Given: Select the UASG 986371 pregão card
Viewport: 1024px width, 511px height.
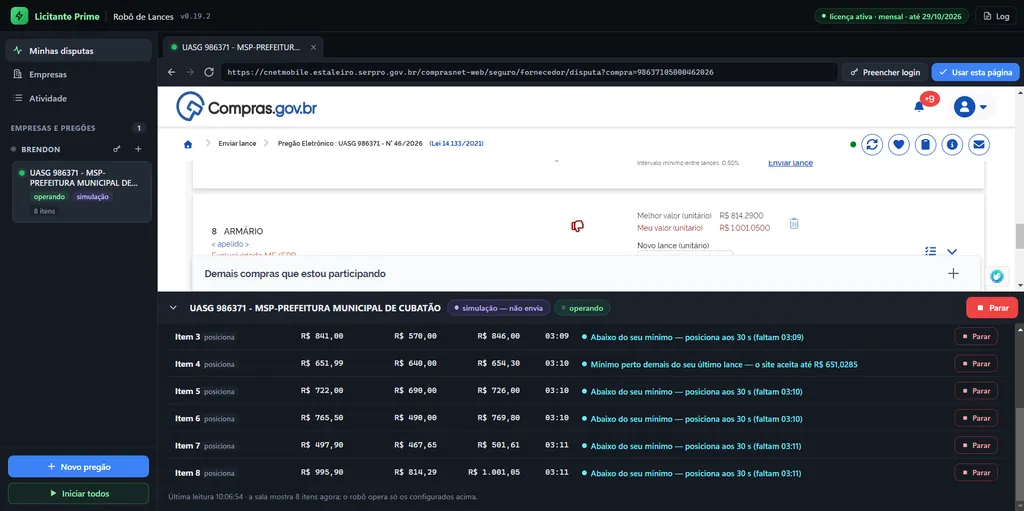Looking at the screenshot, I should tap(82, 192).
